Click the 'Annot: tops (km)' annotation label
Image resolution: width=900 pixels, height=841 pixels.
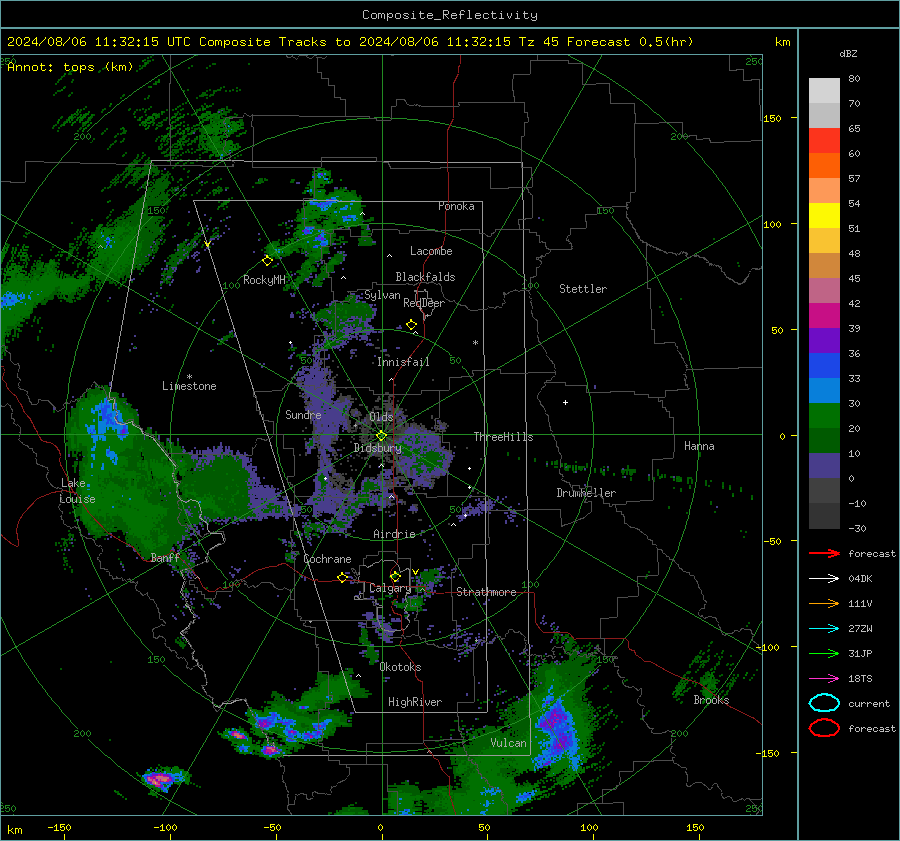[x=71, y=67]
